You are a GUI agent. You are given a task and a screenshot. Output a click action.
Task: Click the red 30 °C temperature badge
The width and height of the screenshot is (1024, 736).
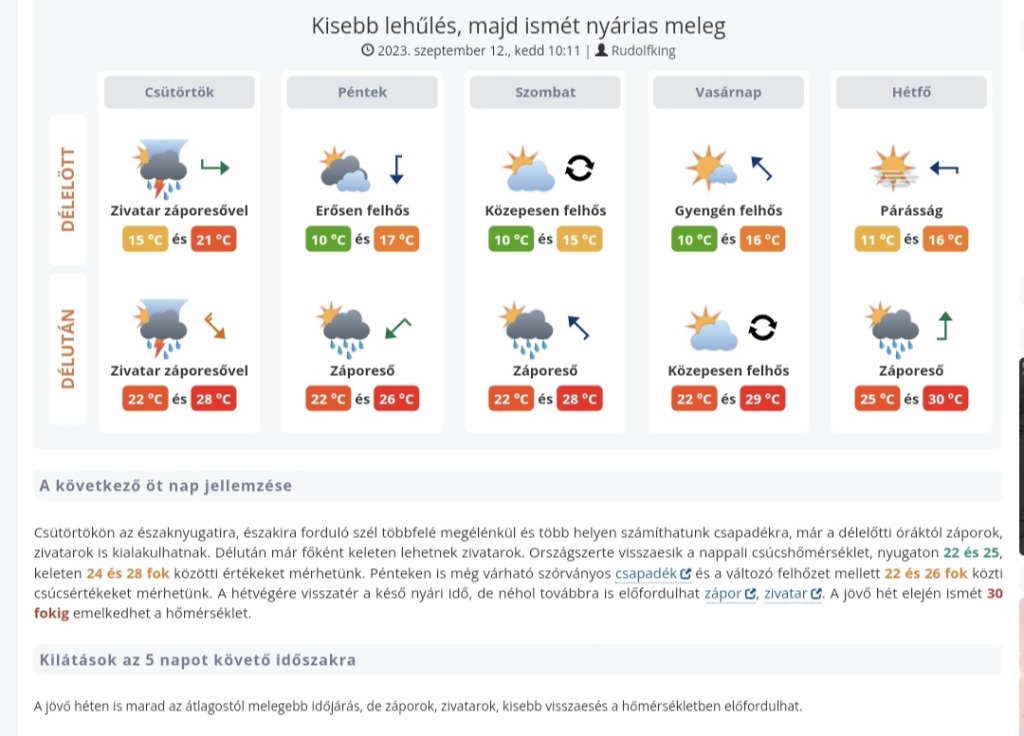pyautogui.click(x=945, y=398)
